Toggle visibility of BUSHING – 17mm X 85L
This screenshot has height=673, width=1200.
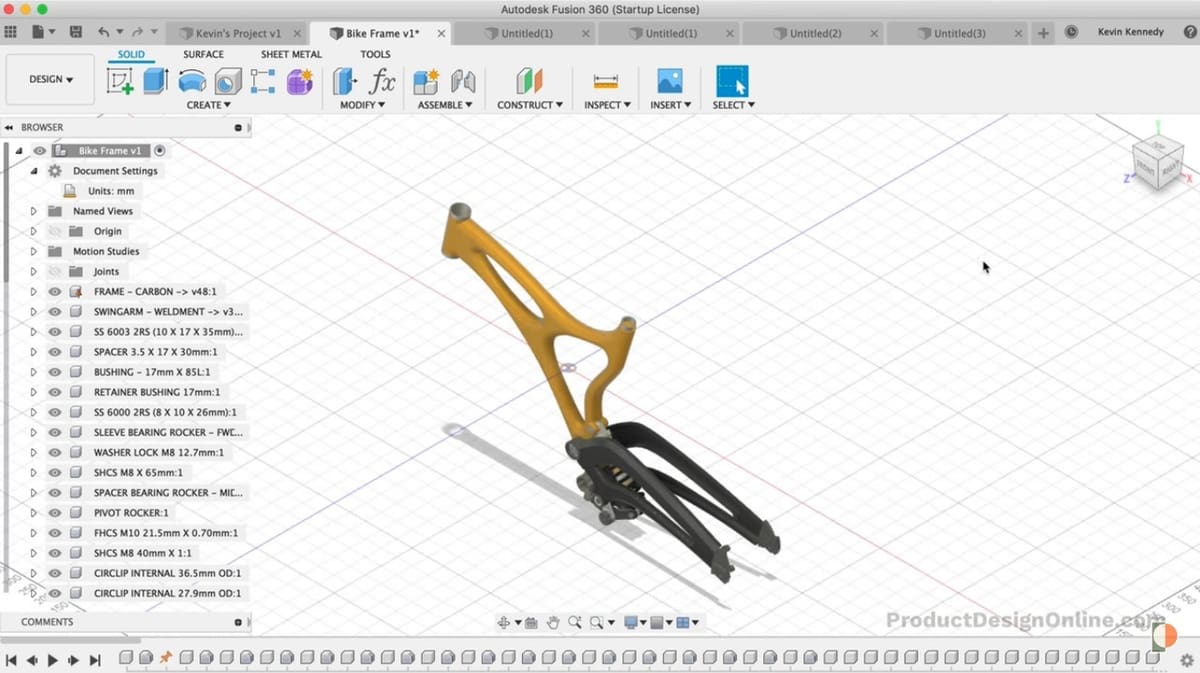tap(55, 372)
